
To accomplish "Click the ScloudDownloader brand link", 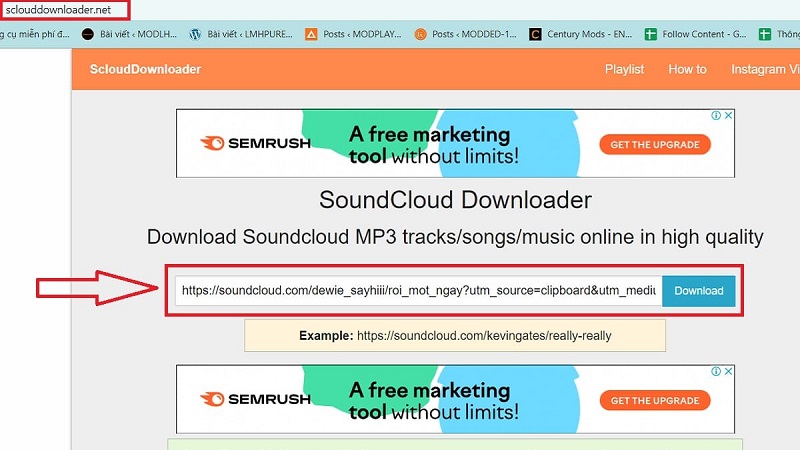I will pyautogui.click(x=143, y=69).
